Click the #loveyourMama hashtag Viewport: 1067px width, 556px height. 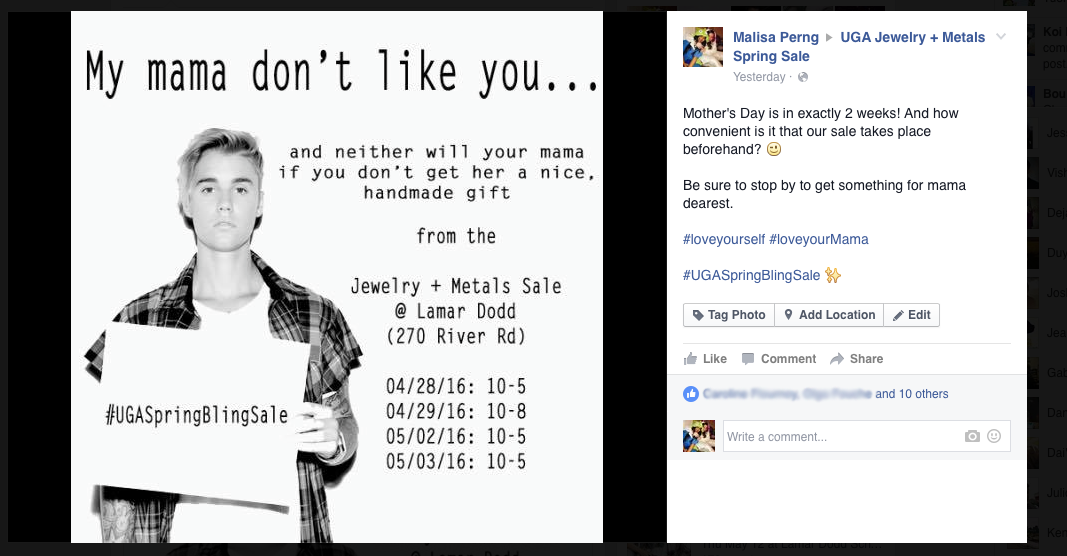(819, 240)
